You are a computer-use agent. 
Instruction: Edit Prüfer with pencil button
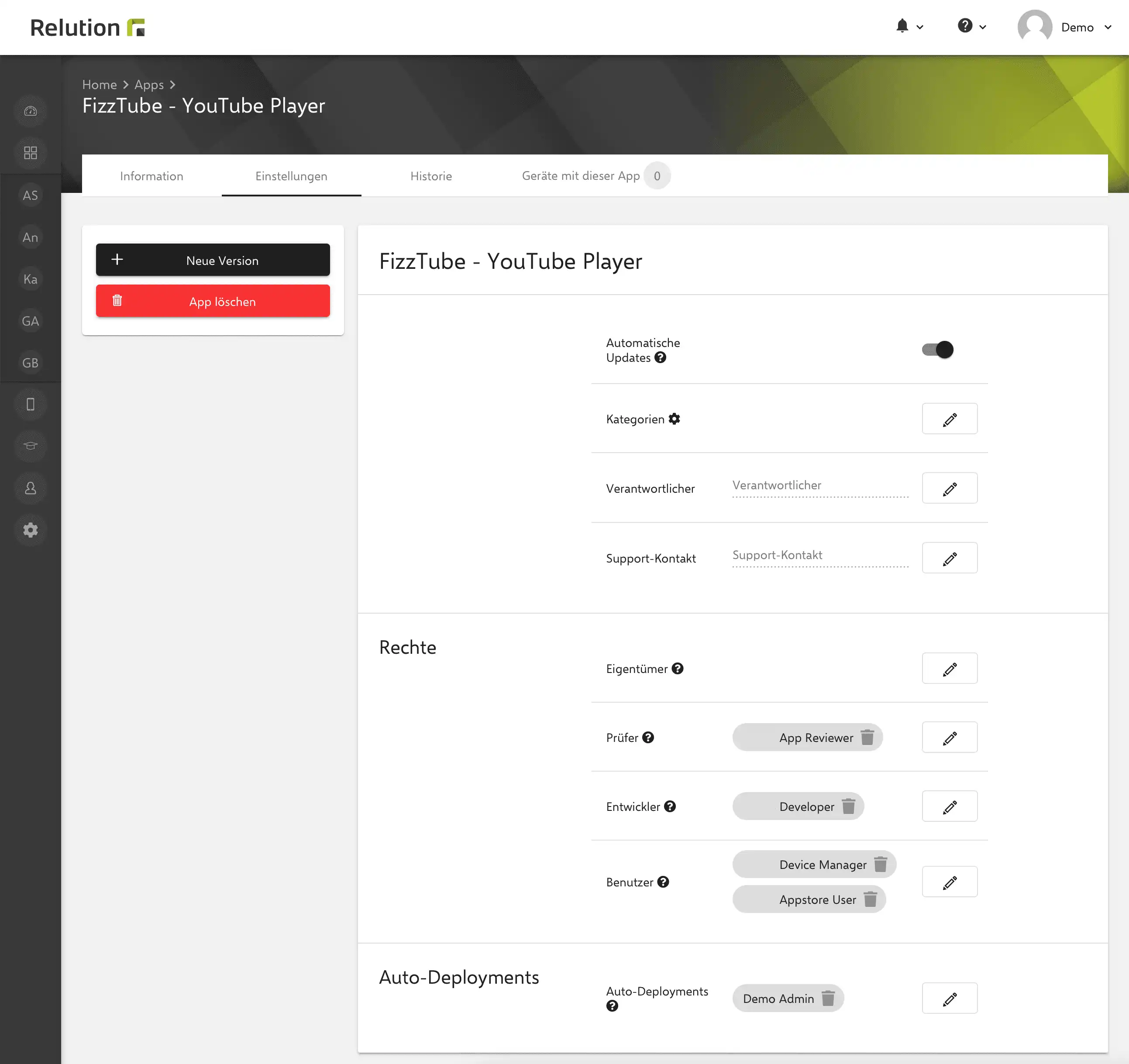[950, 738]
